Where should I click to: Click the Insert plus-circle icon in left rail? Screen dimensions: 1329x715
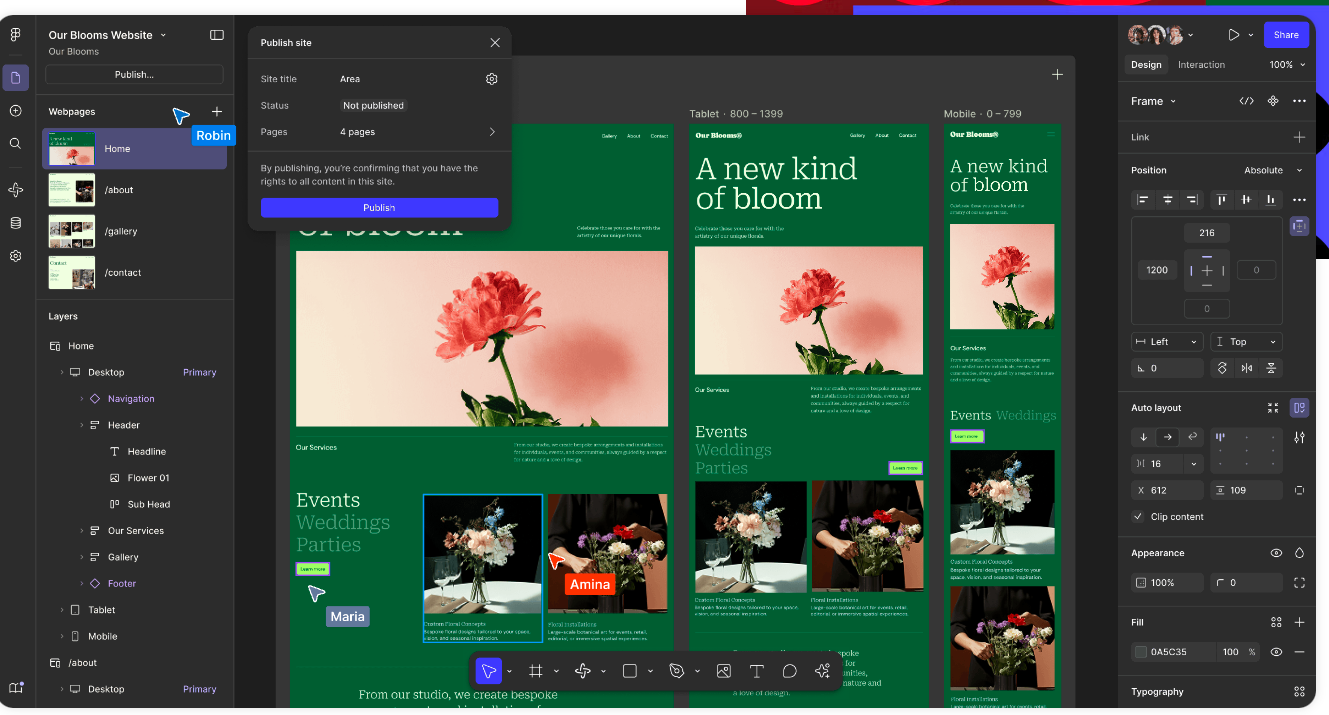tap(15, 111)
